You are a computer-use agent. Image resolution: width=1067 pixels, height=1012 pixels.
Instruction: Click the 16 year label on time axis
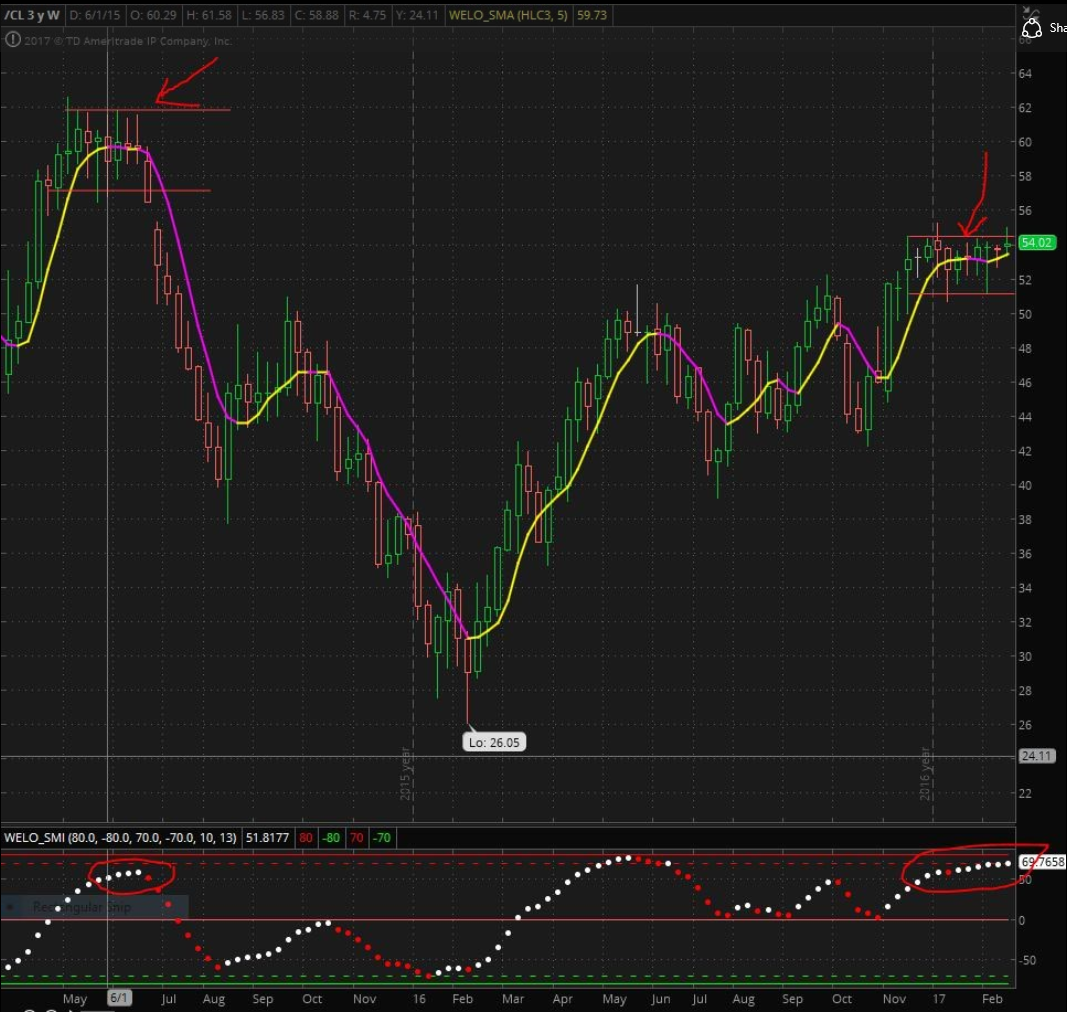419,998
